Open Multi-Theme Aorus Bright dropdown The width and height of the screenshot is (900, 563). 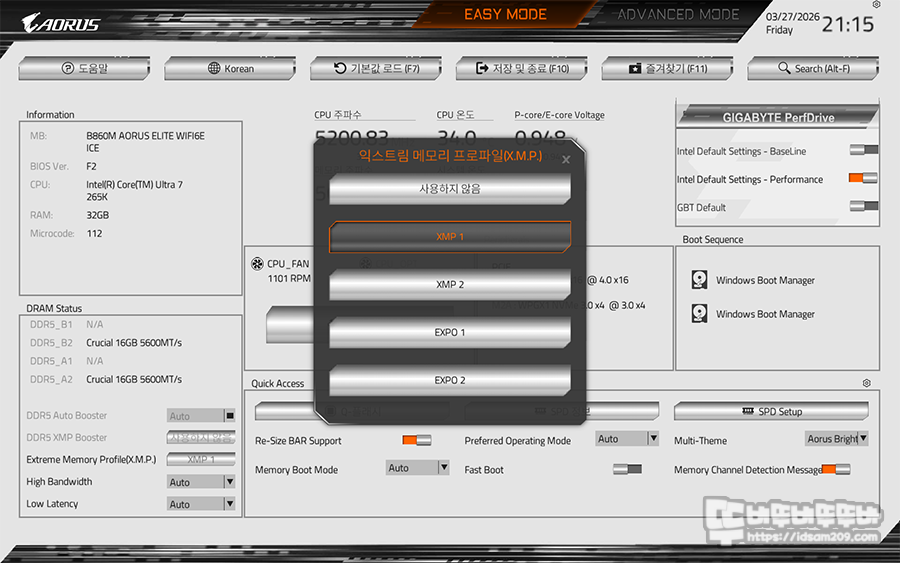[x=837, y=438]
